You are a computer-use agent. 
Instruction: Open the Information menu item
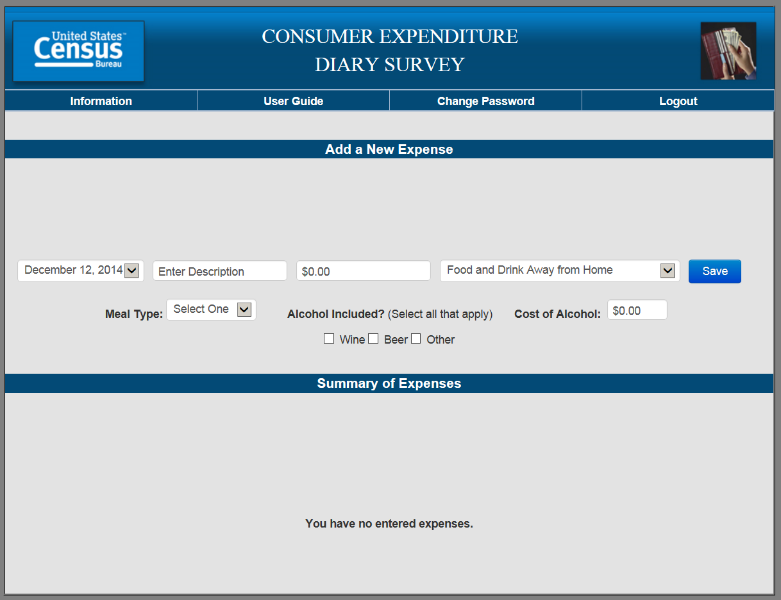[101, 101]
